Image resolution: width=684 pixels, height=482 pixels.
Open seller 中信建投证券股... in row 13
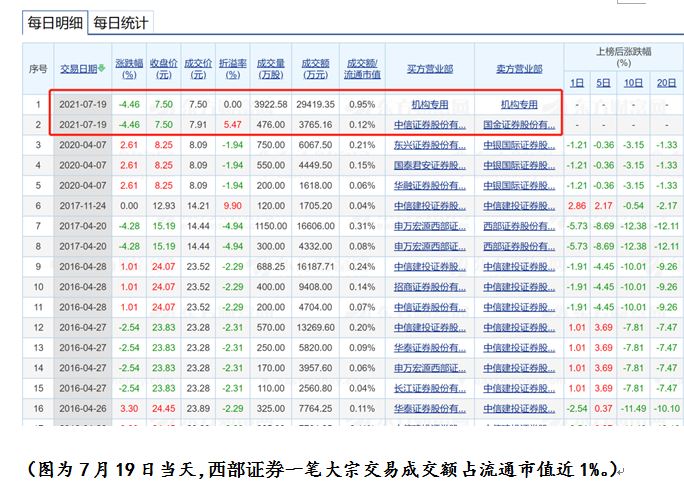(x=519, y=348)
